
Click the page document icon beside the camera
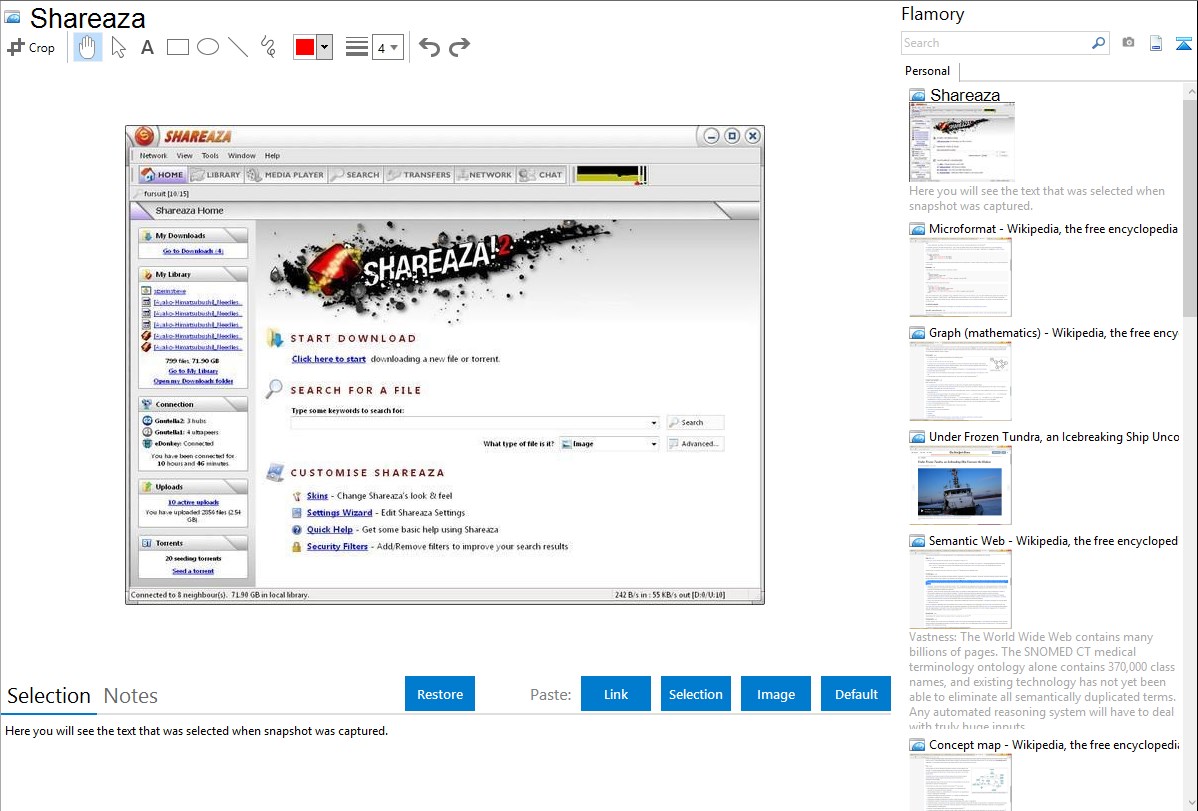[1156, 43]
